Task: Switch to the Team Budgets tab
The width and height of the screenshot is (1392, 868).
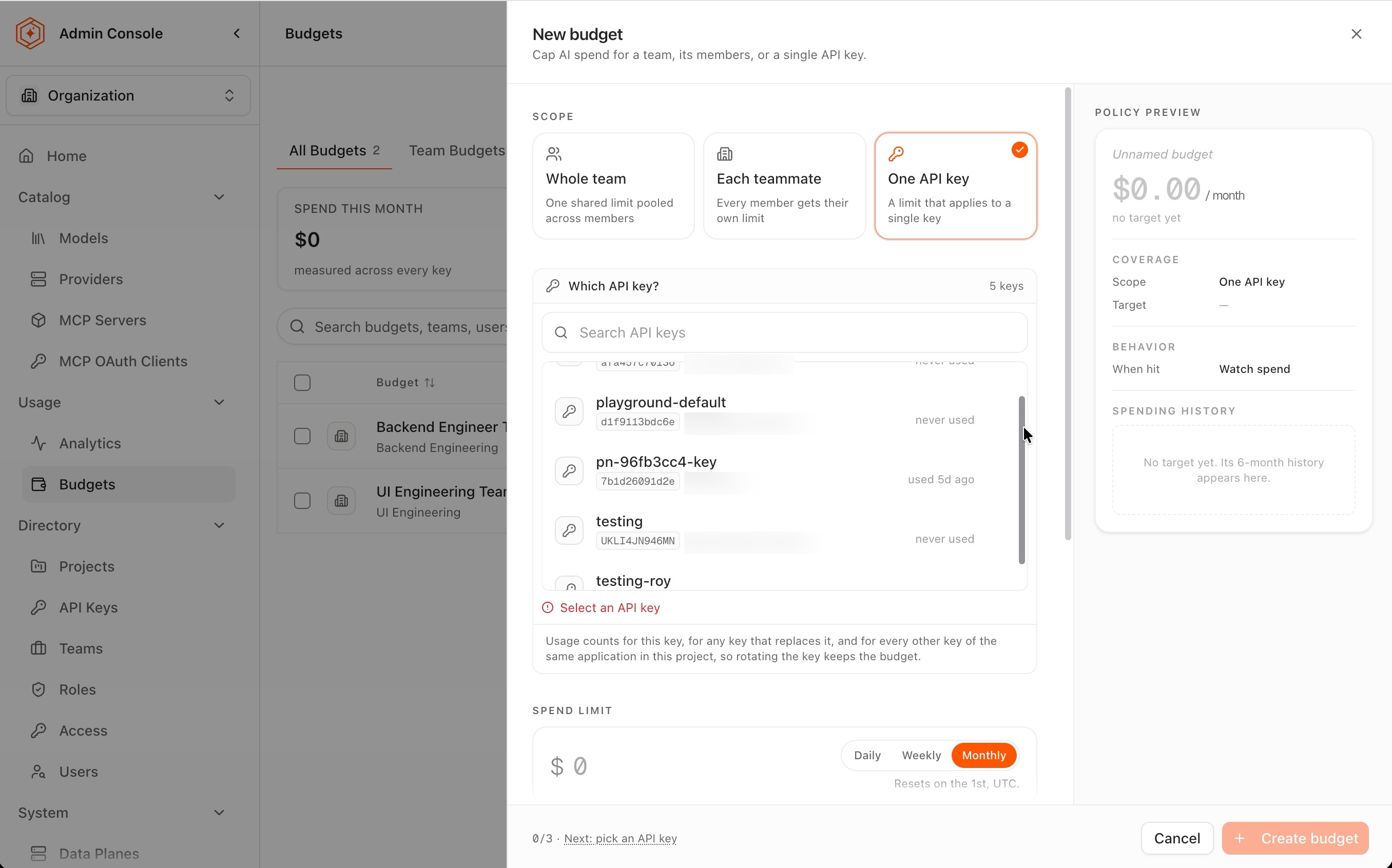Action: point(456,150)
